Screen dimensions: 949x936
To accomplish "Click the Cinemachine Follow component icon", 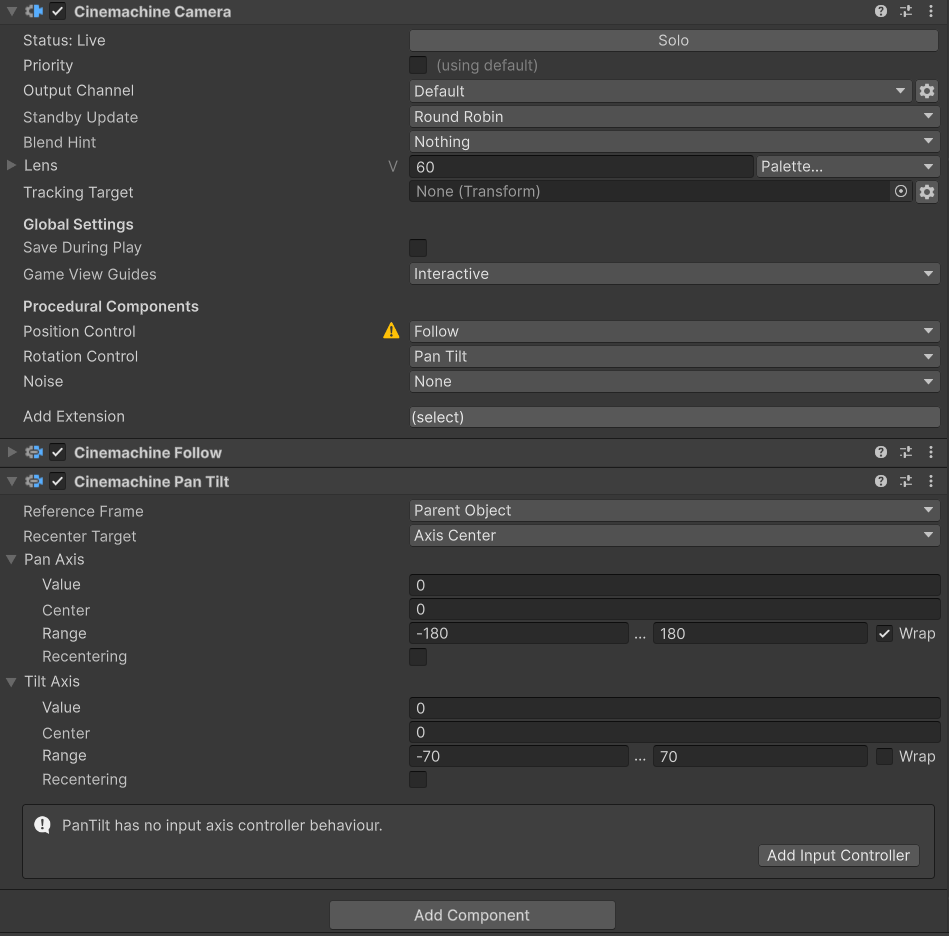I will coord(34,452).
